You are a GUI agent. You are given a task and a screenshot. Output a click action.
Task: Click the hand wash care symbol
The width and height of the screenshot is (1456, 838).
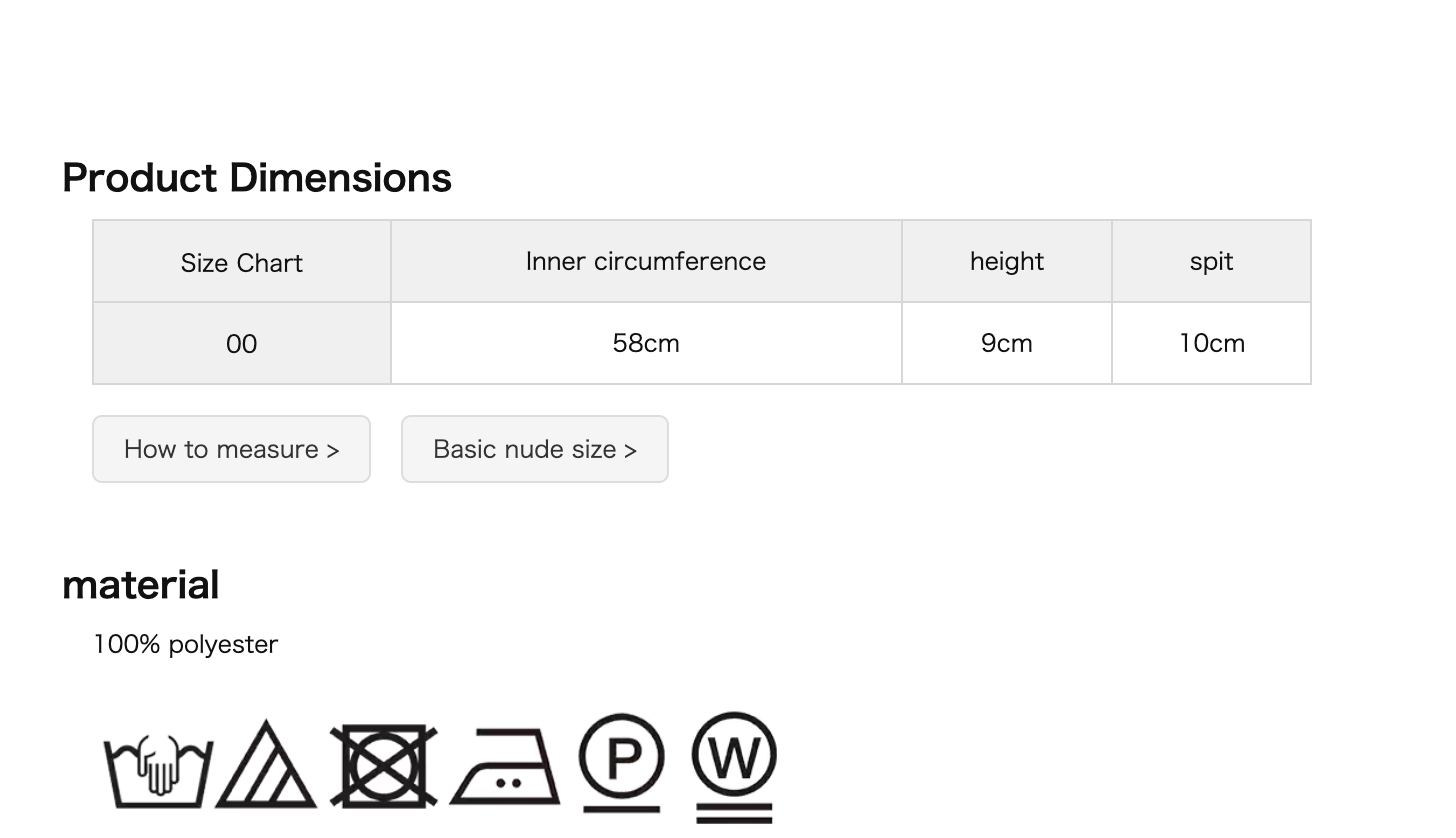(158, 770)
